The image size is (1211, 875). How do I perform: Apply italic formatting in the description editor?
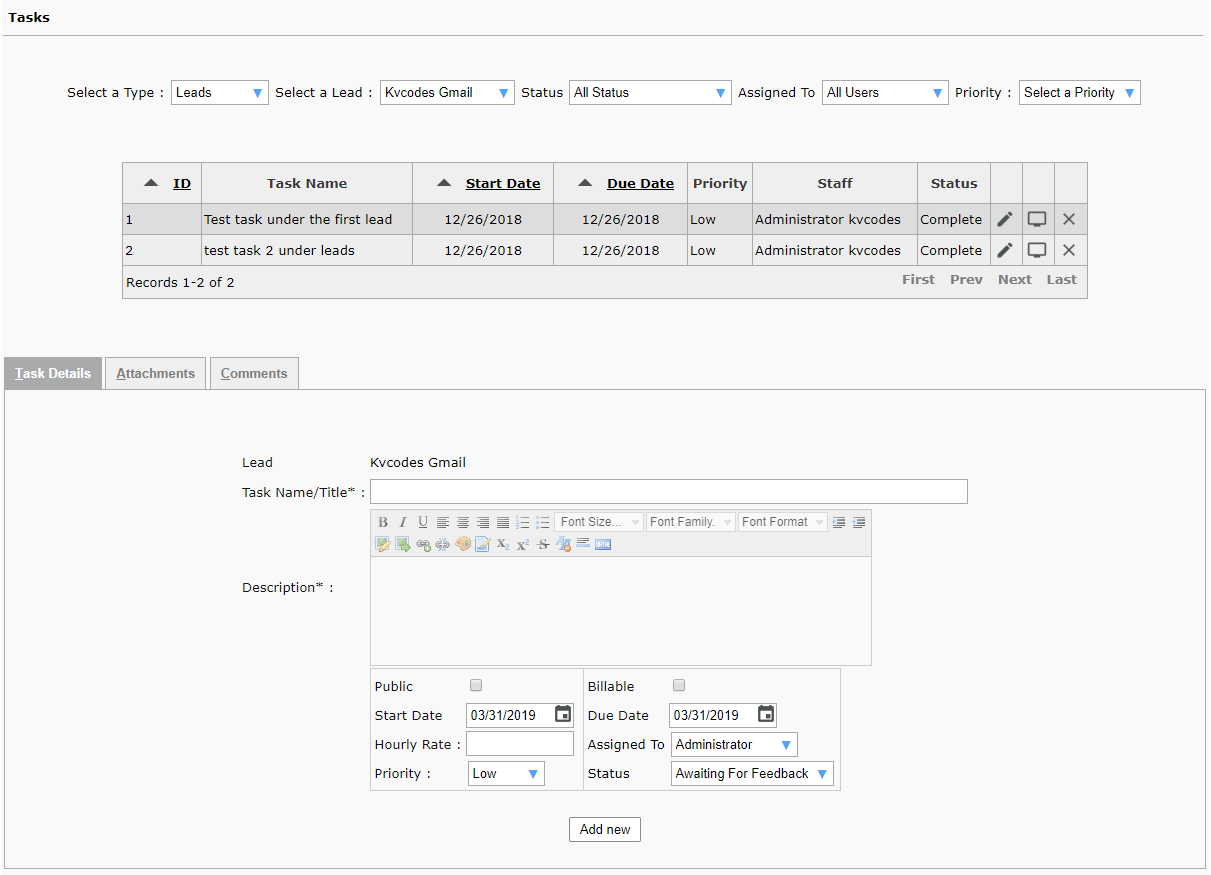click(403, 522)
